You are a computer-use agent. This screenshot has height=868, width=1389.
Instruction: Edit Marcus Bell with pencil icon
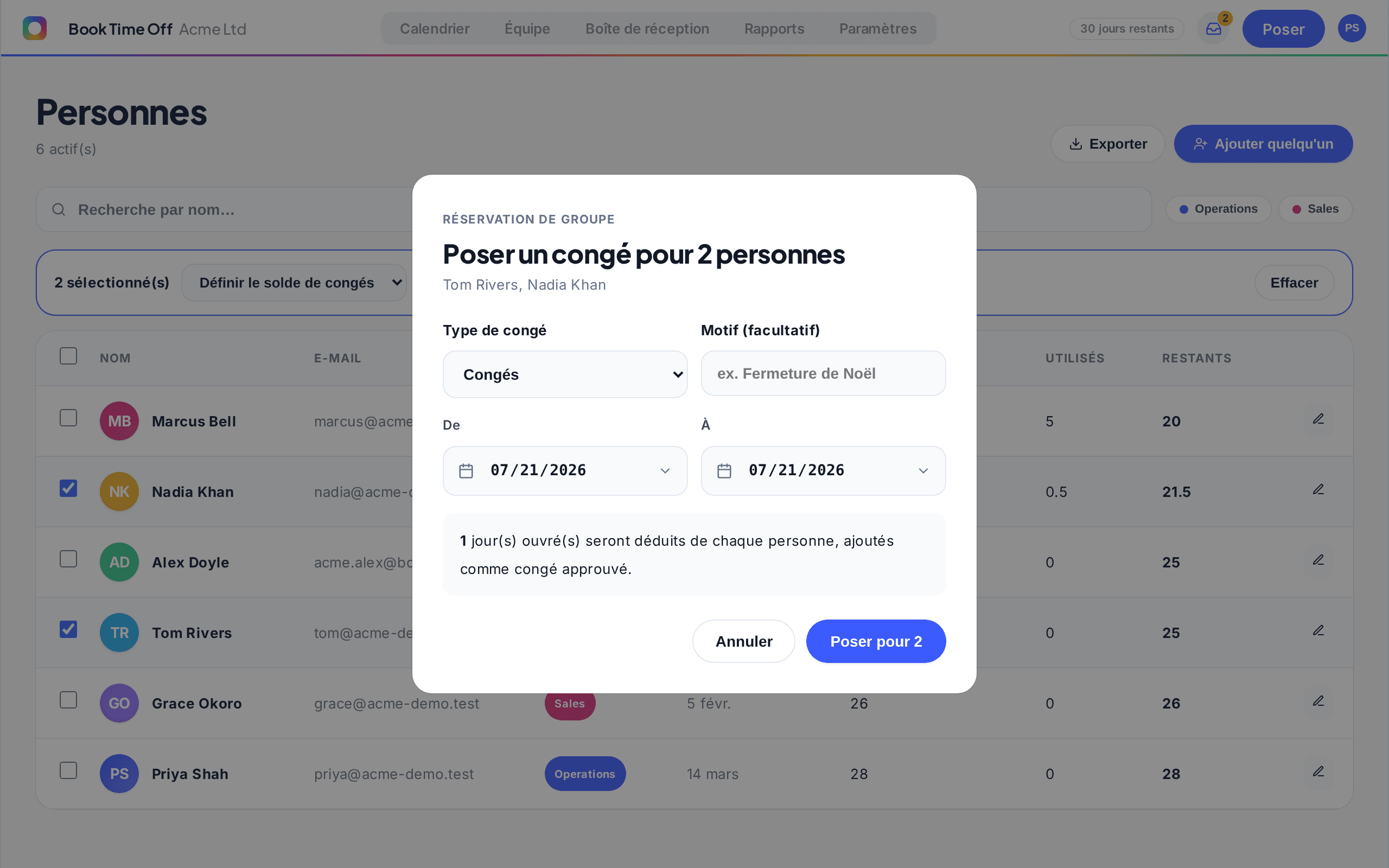[1318, 420]
